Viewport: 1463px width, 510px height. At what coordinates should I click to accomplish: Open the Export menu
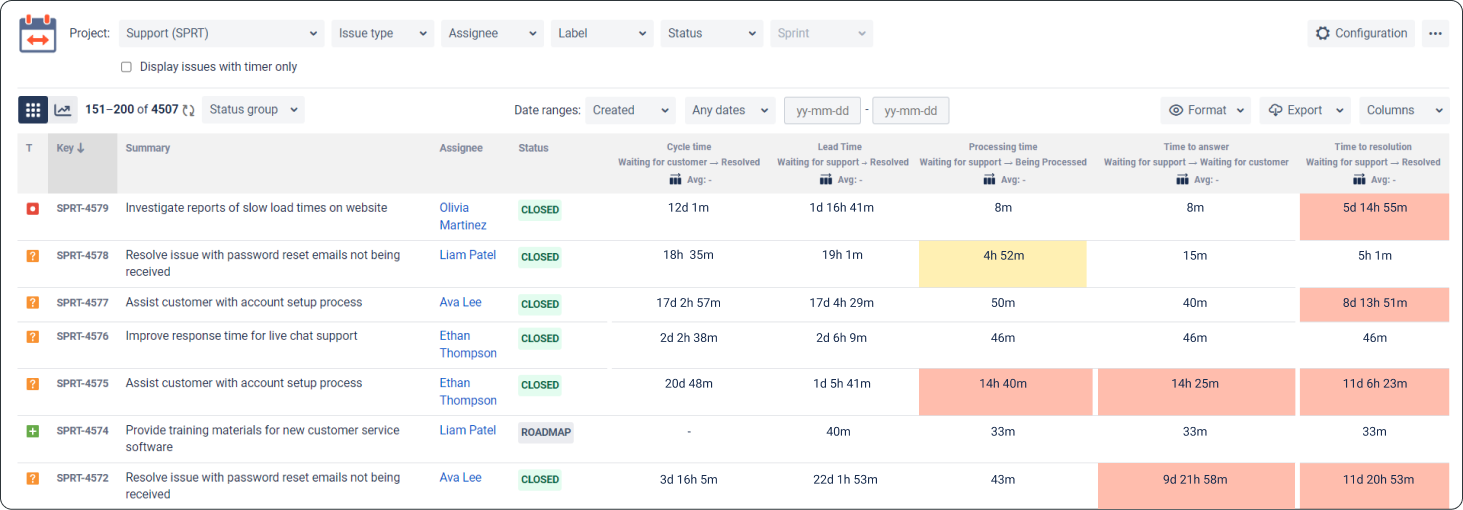point(1305,110)
